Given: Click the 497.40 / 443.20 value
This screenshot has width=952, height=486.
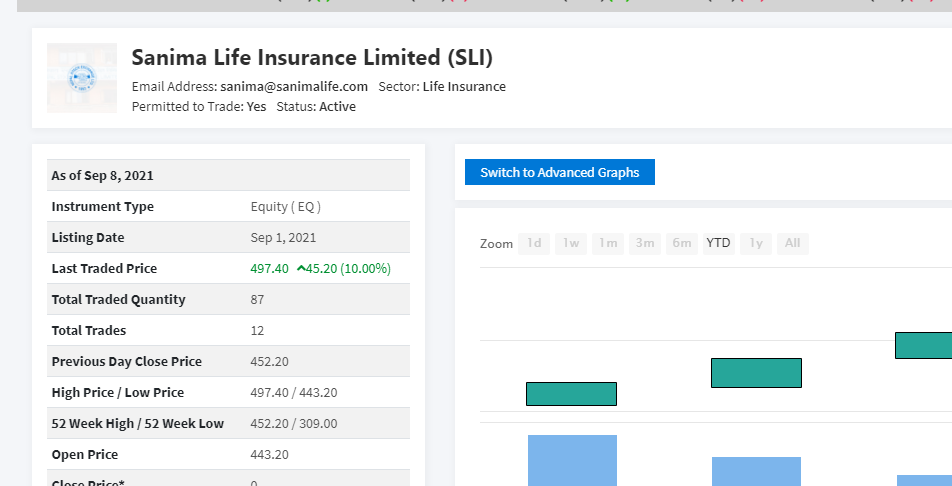Looking at the screenshot, I should click(x=294, y=392).
